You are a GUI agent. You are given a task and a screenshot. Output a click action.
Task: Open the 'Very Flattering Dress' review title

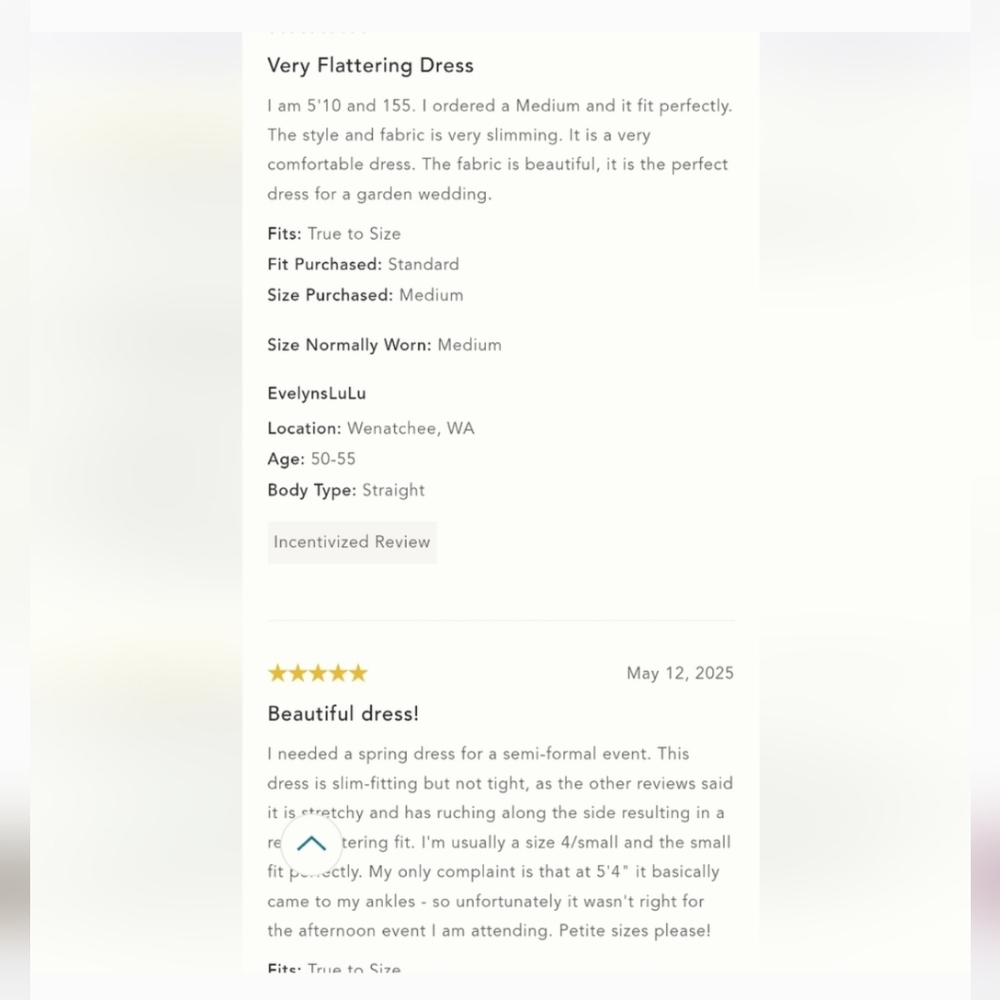(370, 66)
